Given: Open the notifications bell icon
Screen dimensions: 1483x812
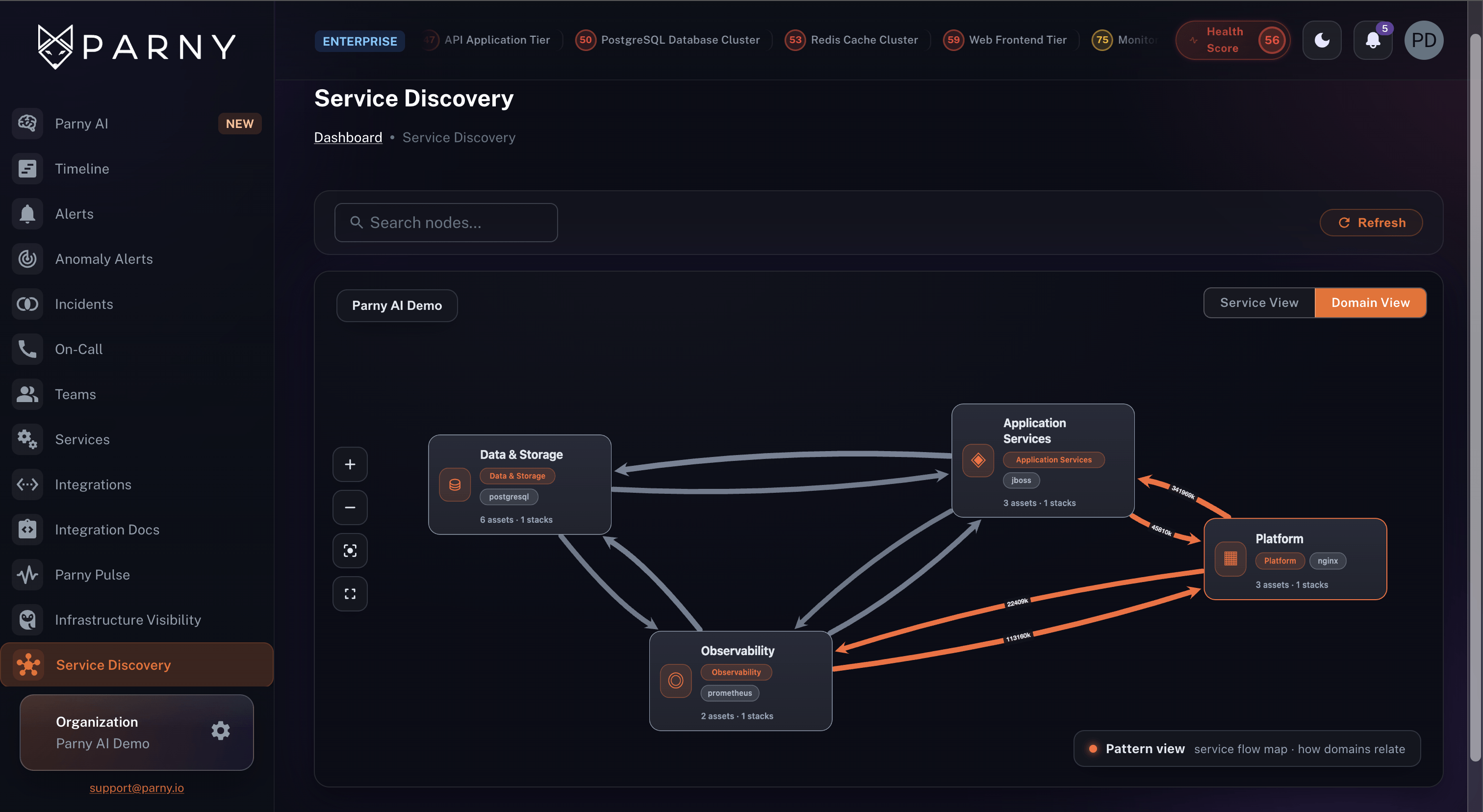Looking at the screenshot, I should click(x=1373, y=40).
